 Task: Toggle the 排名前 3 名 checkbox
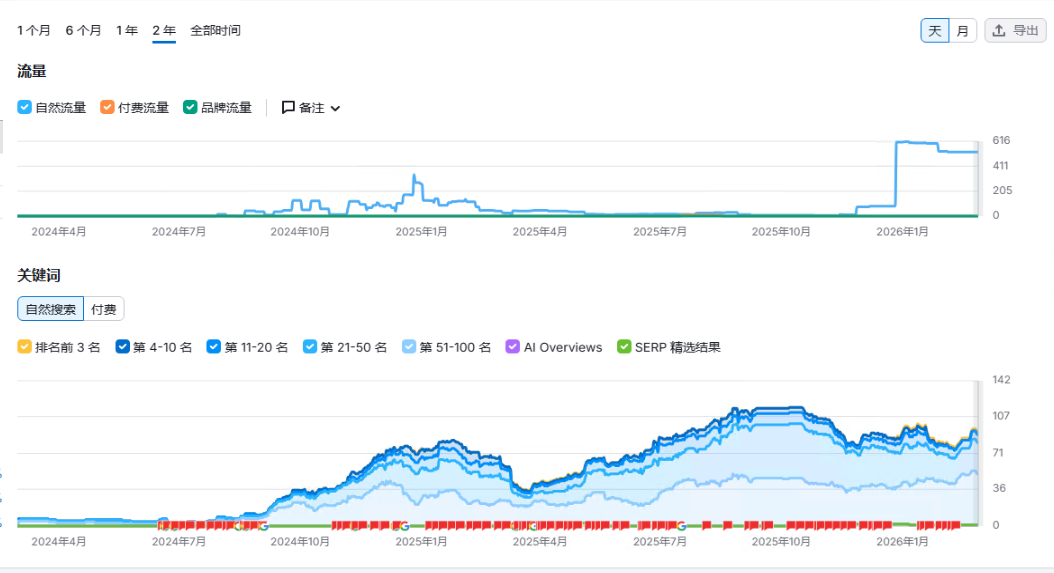[24, 347]
